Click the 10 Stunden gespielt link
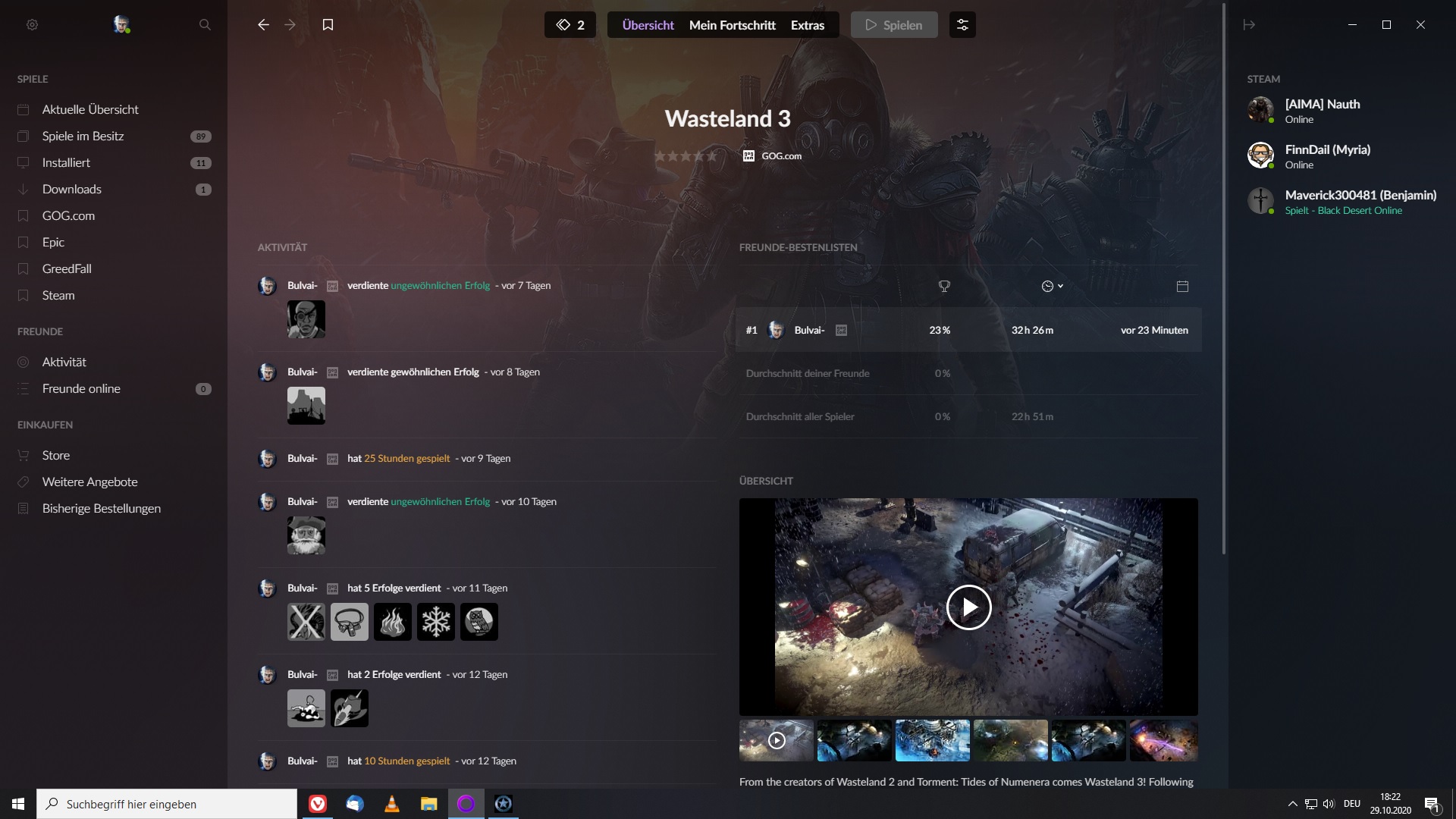The width and height of the screenshot is (1456, 819). tap(406, 761)
